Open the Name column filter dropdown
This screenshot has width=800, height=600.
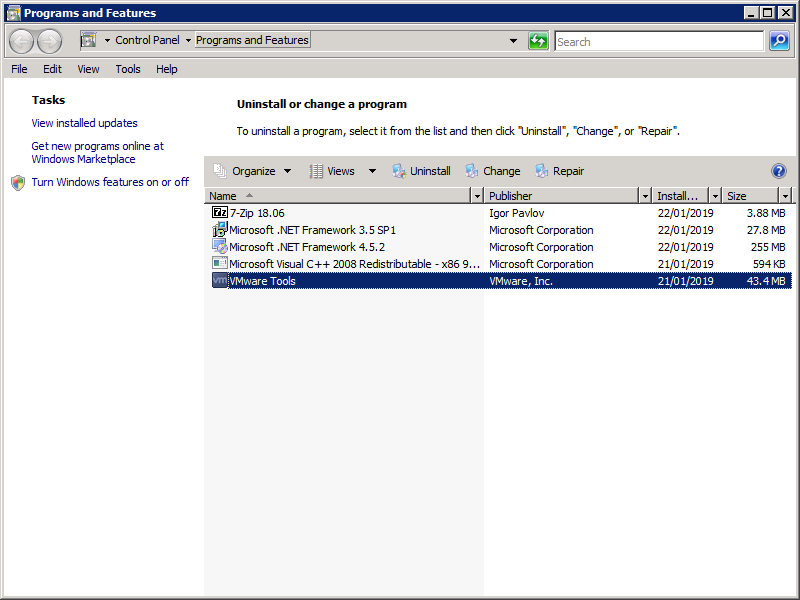(x=477, y=195)
